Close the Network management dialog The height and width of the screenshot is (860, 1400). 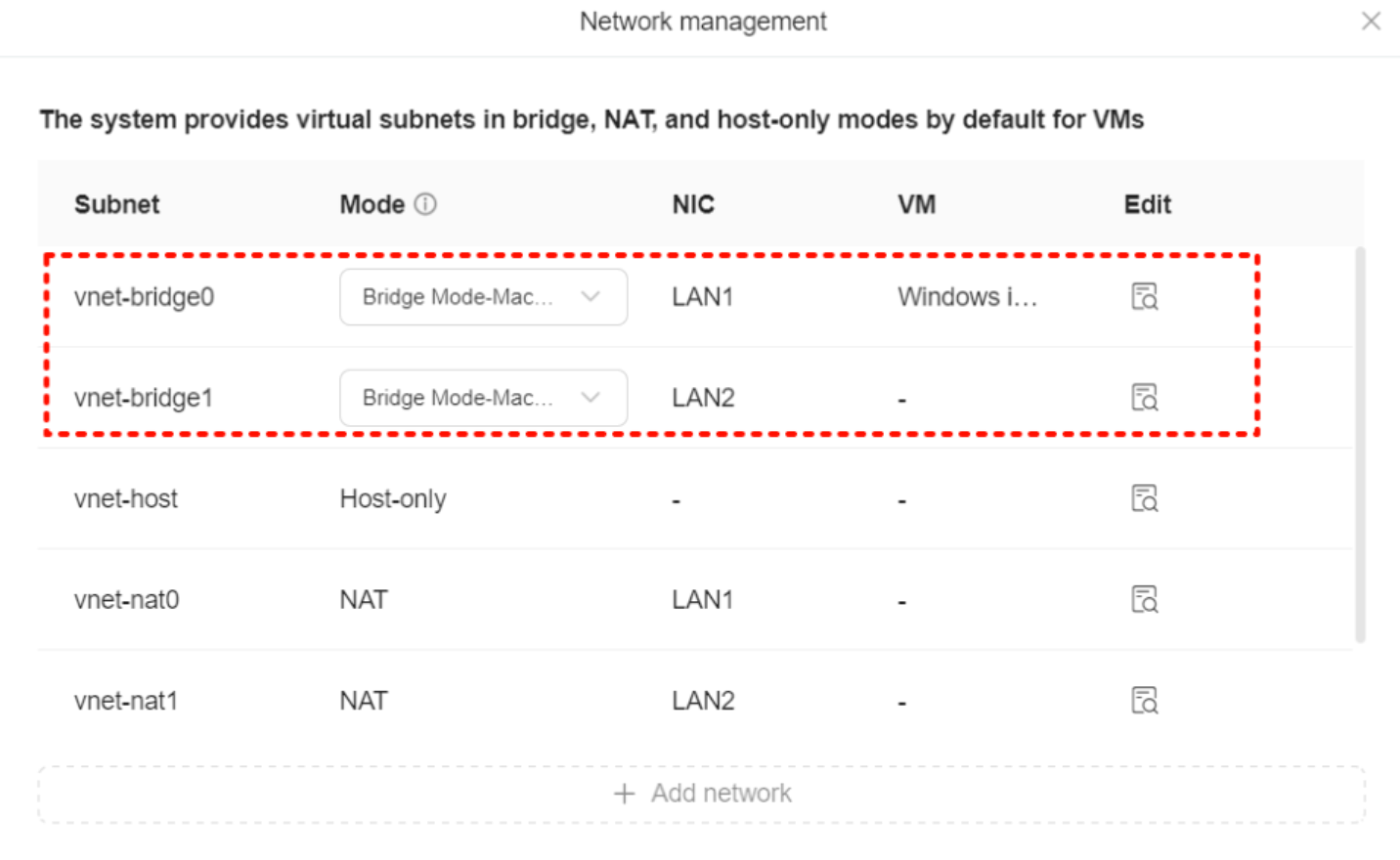click(1371, 21)
